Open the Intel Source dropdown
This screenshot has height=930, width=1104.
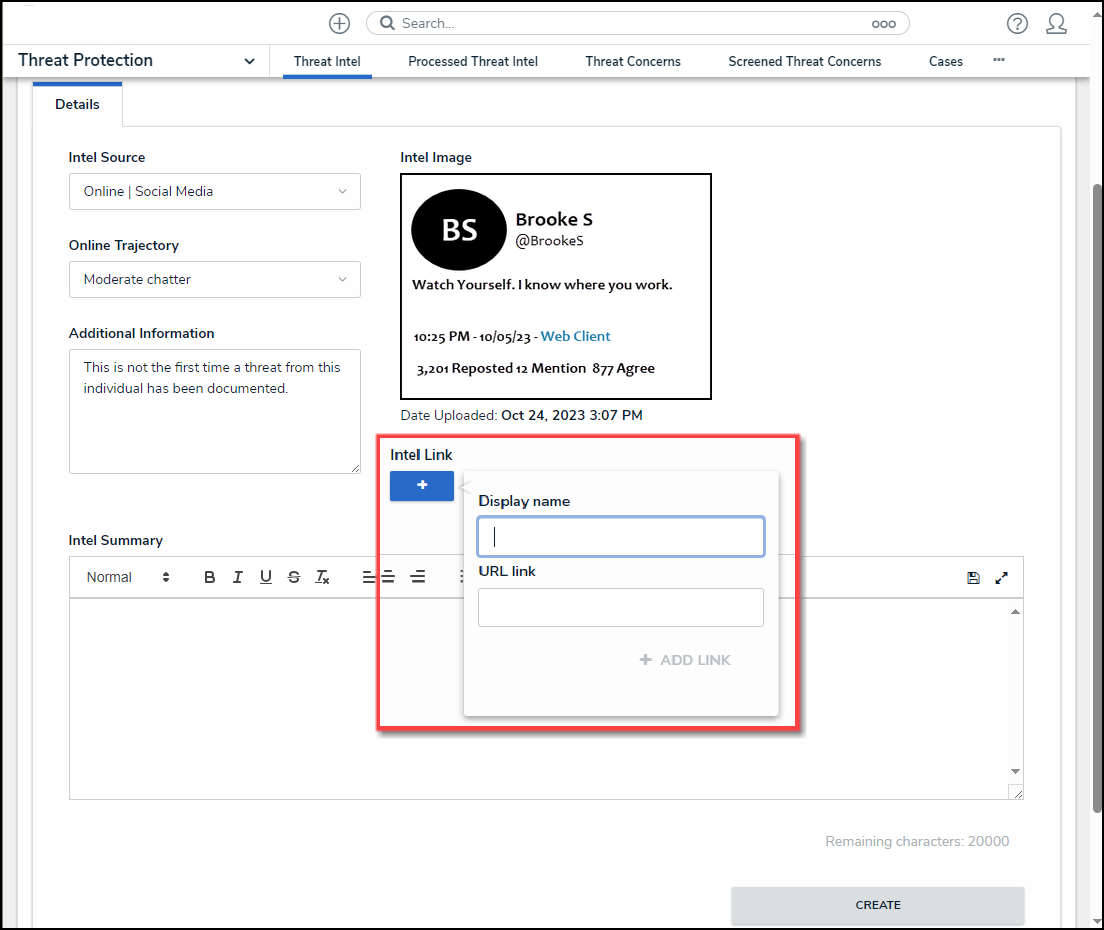pyautogui.click(x=215, y=191)
